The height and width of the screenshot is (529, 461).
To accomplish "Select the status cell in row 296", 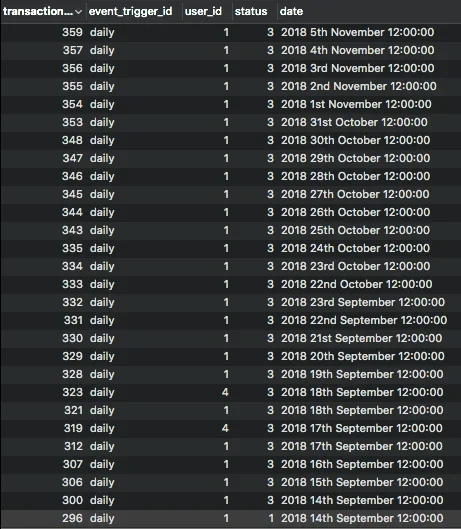I will [271, 518].
